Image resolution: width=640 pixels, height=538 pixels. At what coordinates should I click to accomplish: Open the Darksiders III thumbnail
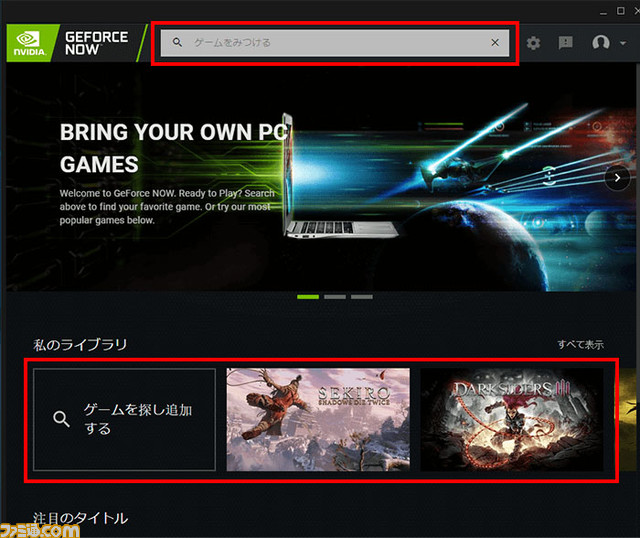(x=512, y=420)
